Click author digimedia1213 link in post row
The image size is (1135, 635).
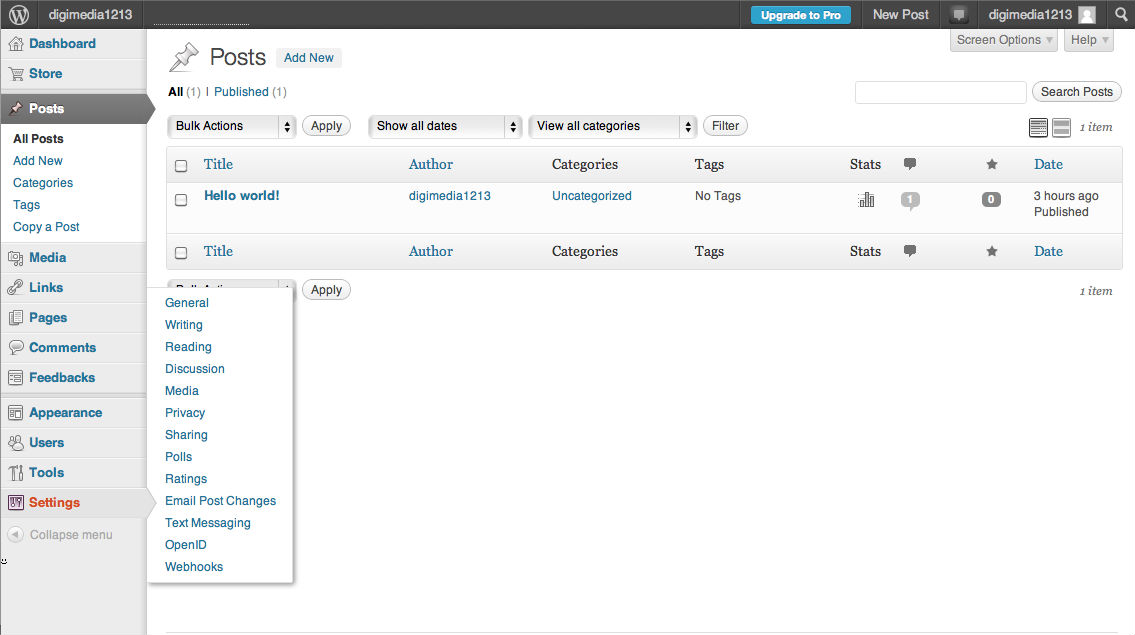coord(450,196)
